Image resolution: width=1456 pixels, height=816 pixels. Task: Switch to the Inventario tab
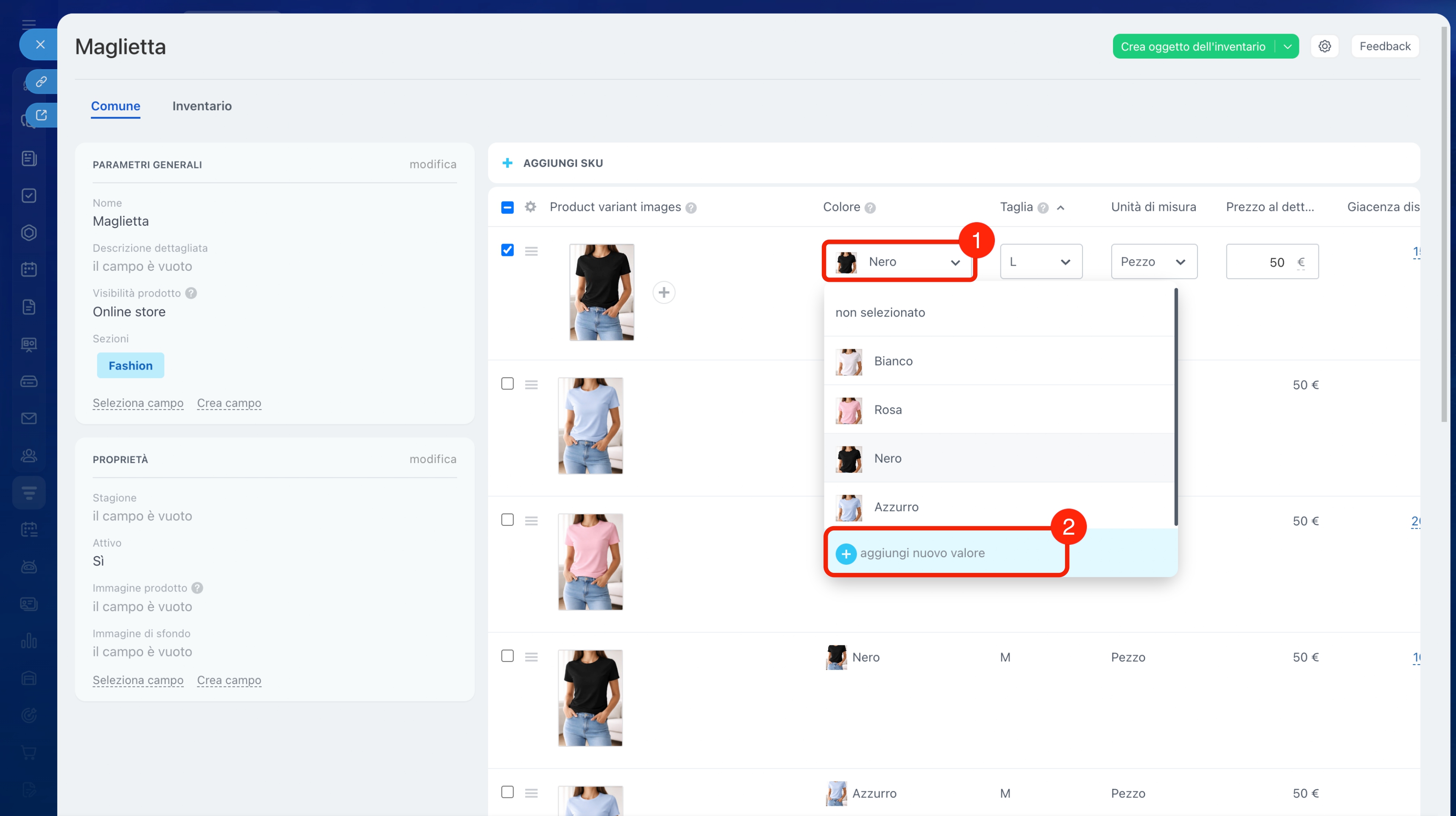click(x=202, y=106)
